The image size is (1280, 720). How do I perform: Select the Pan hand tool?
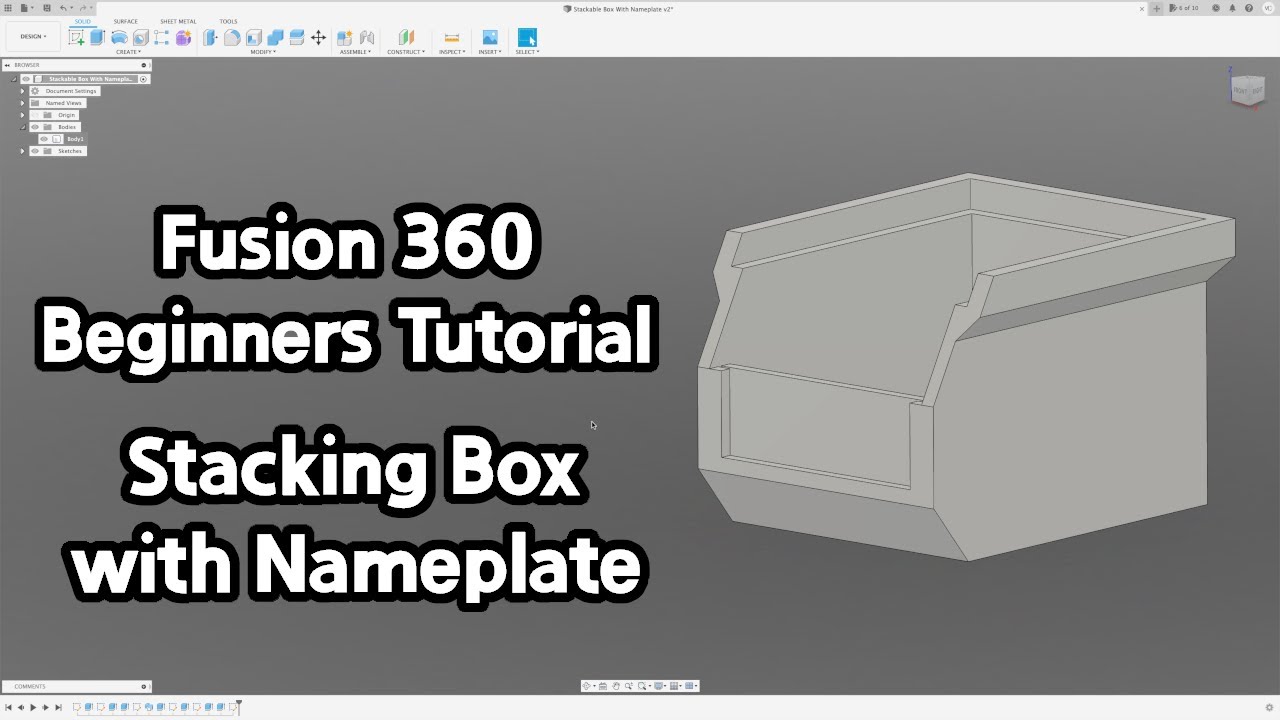(x=616, y=686)
